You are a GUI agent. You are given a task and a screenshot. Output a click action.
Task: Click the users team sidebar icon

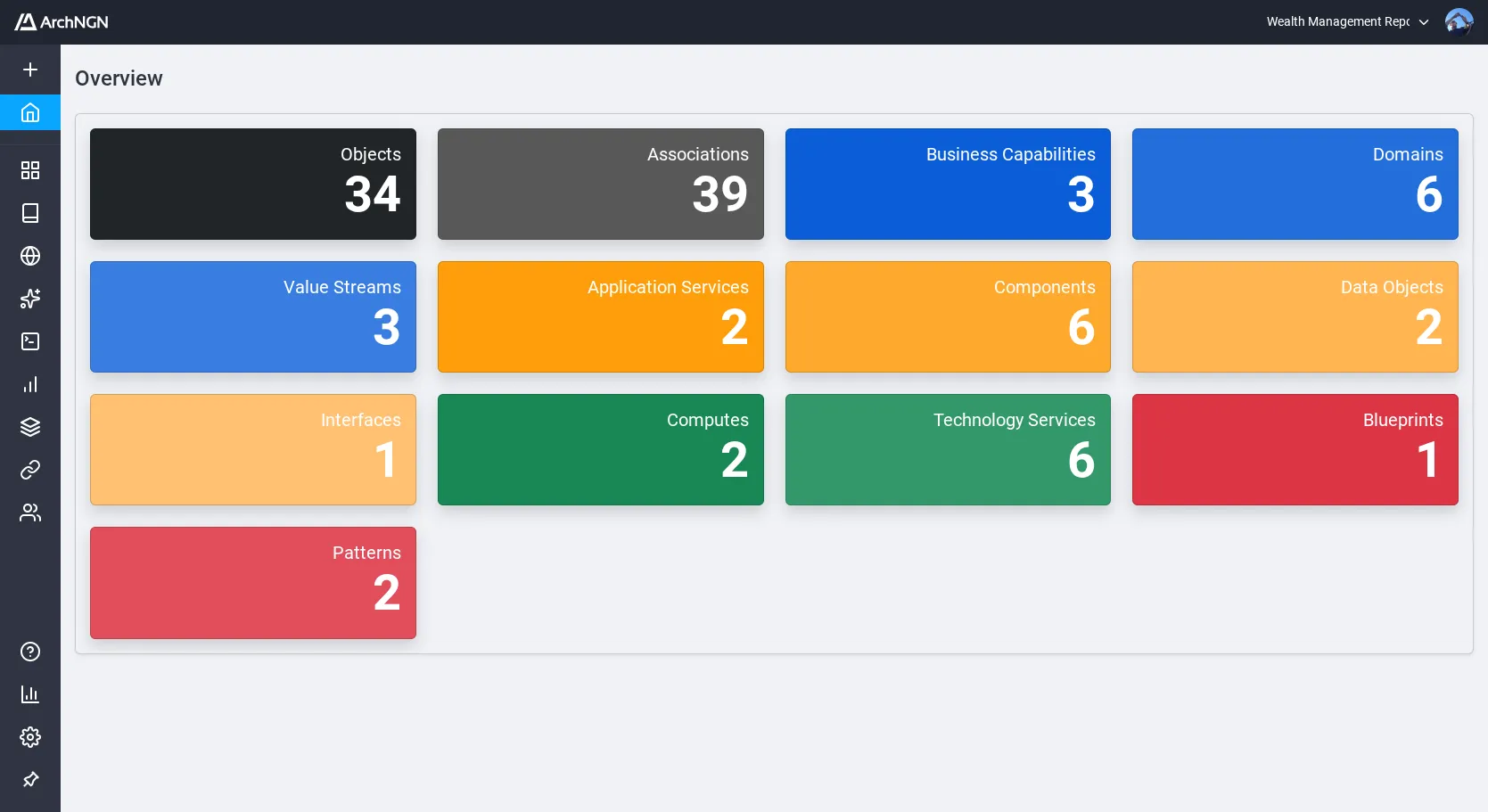29,513
